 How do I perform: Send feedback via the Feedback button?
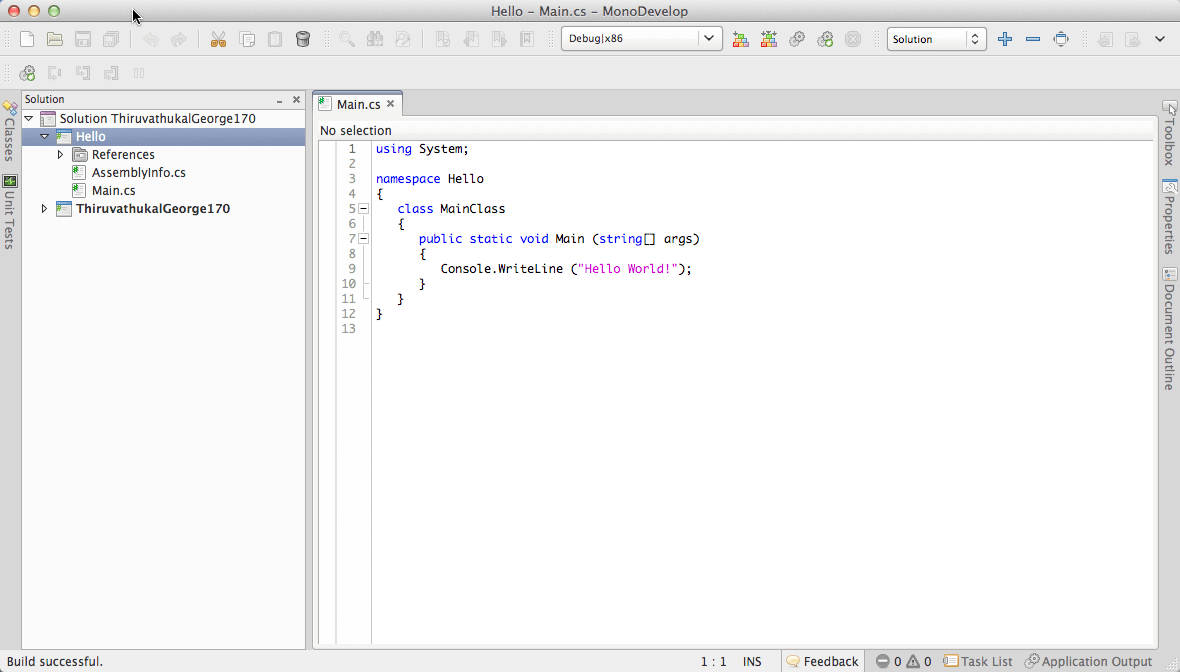point(822,660)
